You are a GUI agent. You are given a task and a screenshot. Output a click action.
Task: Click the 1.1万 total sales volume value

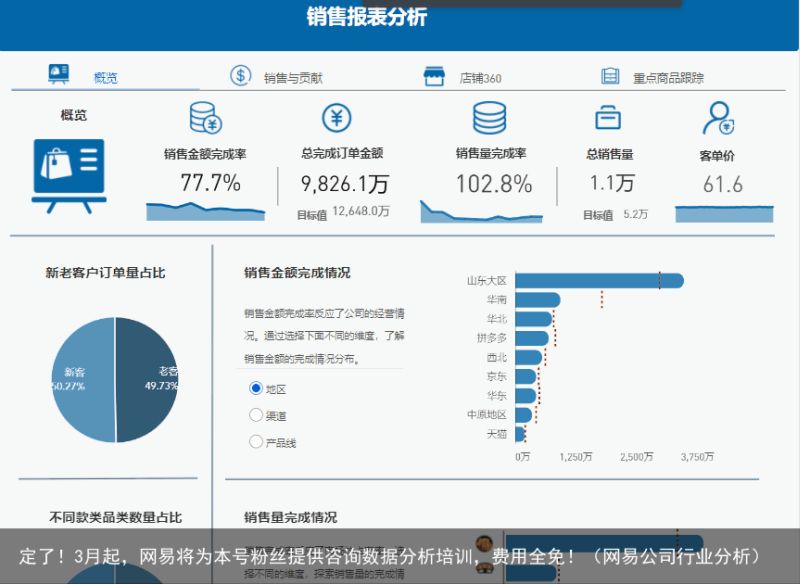coord(612,183)
